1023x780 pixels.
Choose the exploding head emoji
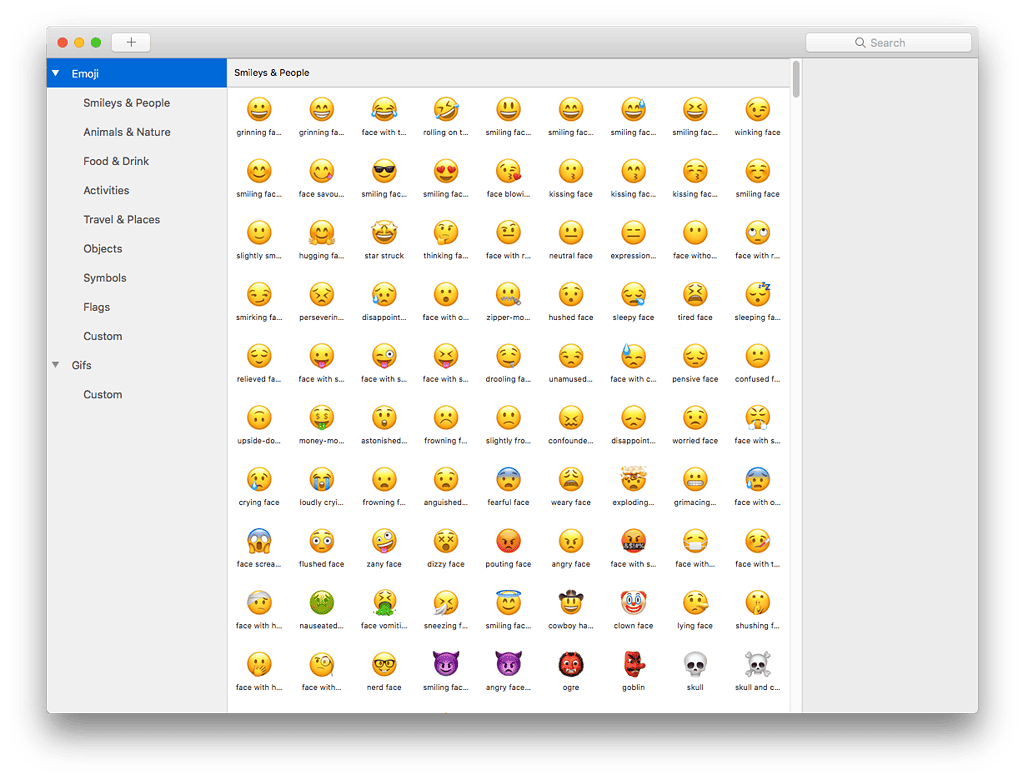[633, 479]
